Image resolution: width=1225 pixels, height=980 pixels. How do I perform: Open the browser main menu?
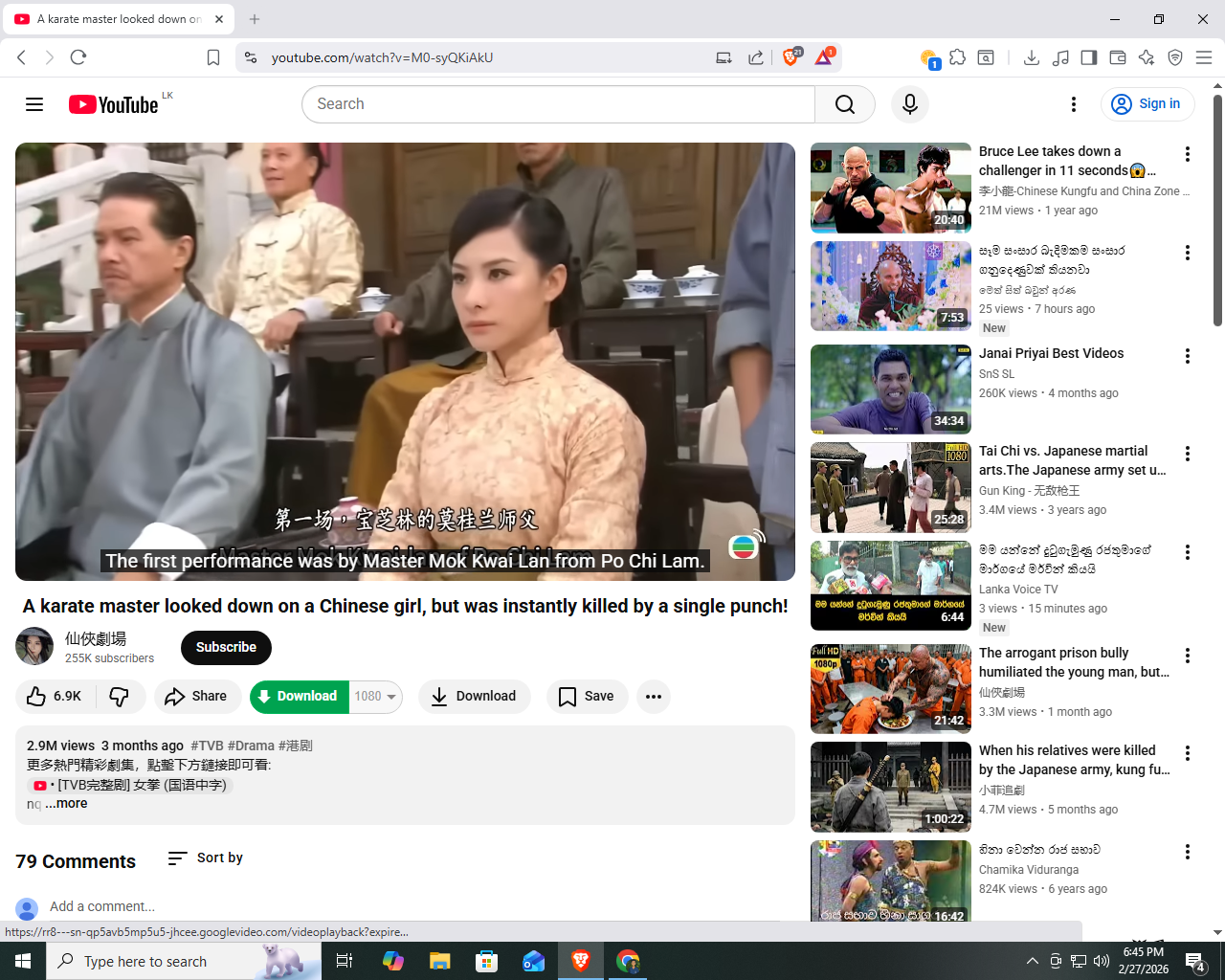pyautogui.click(x=1204, y=57)
